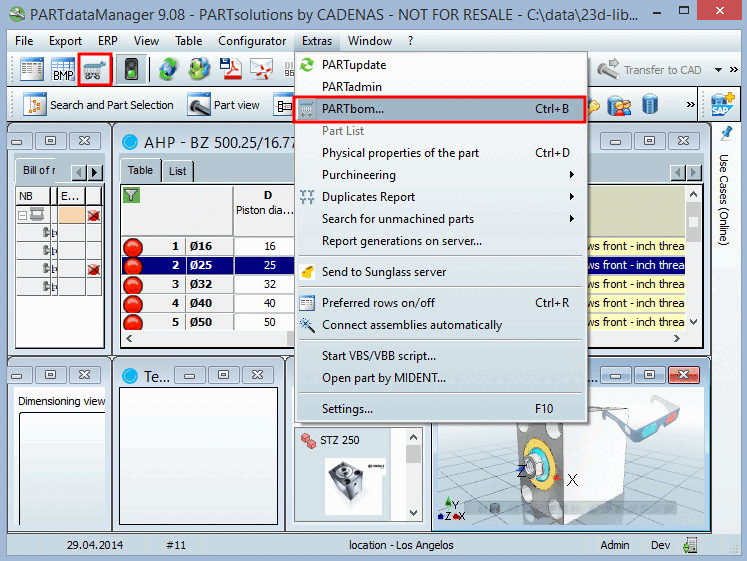Viewport: 747px width, 561px height.
Task: Select table row 3 Ø32
Action: (x=208, y=284)
